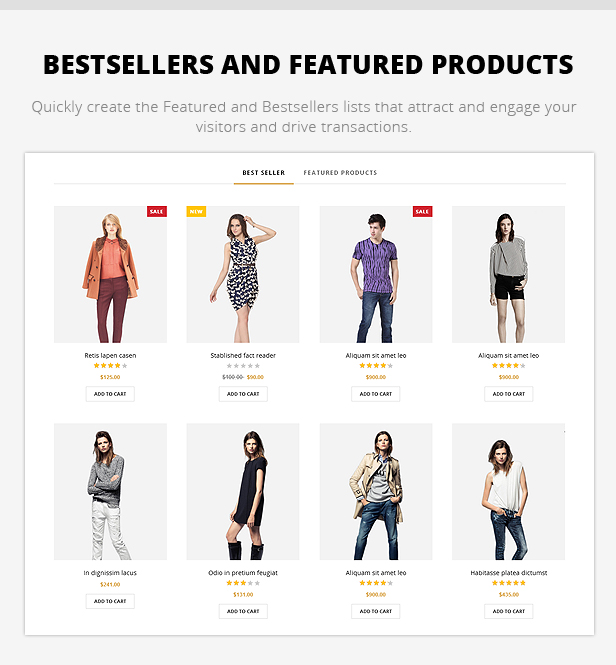Open the beige trench coat product image
The image size is (616, 665).
click(376, 492)
